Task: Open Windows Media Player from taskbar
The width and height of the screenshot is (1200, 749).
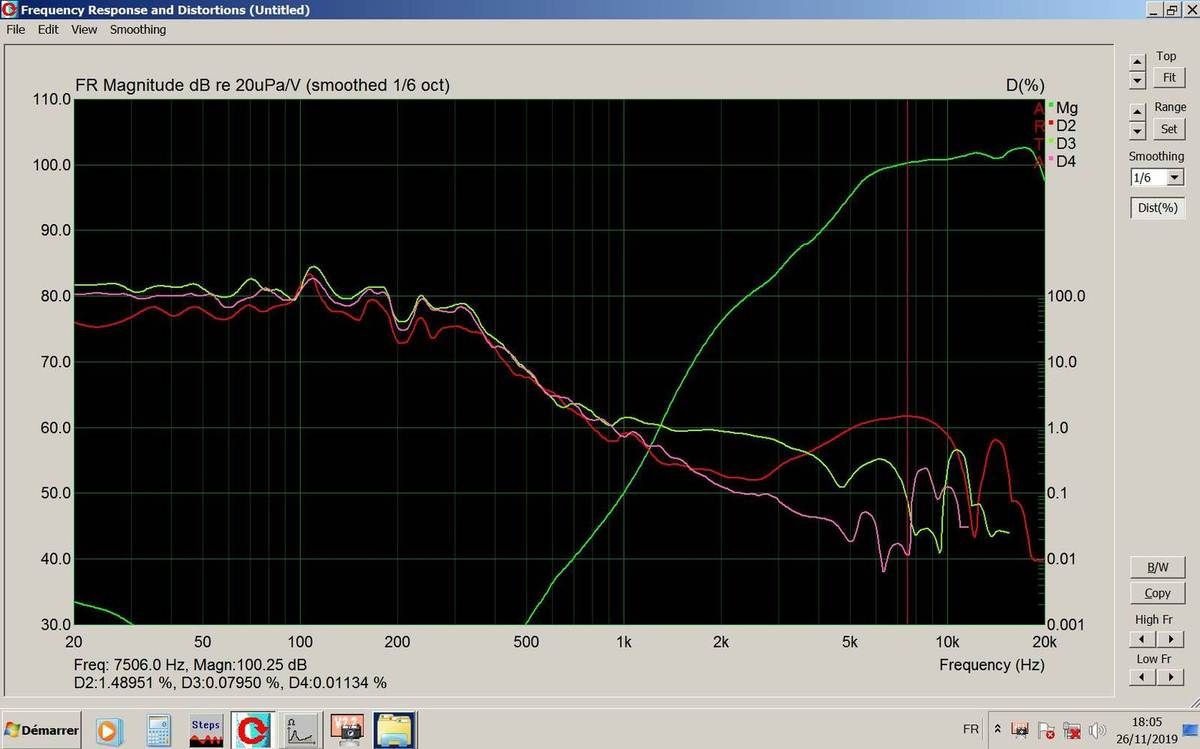Action: point(109,730)
